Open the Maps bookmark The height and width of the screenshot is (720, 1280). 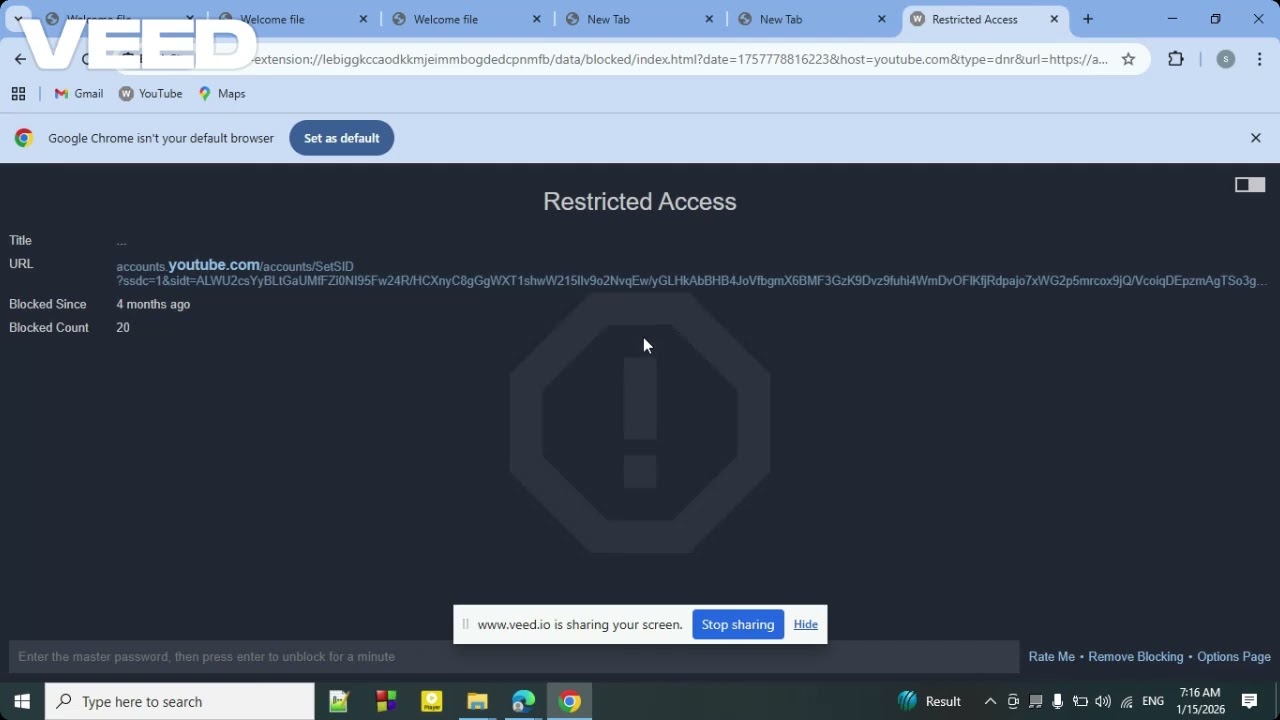pyautogui.click(x=222, y=94)
